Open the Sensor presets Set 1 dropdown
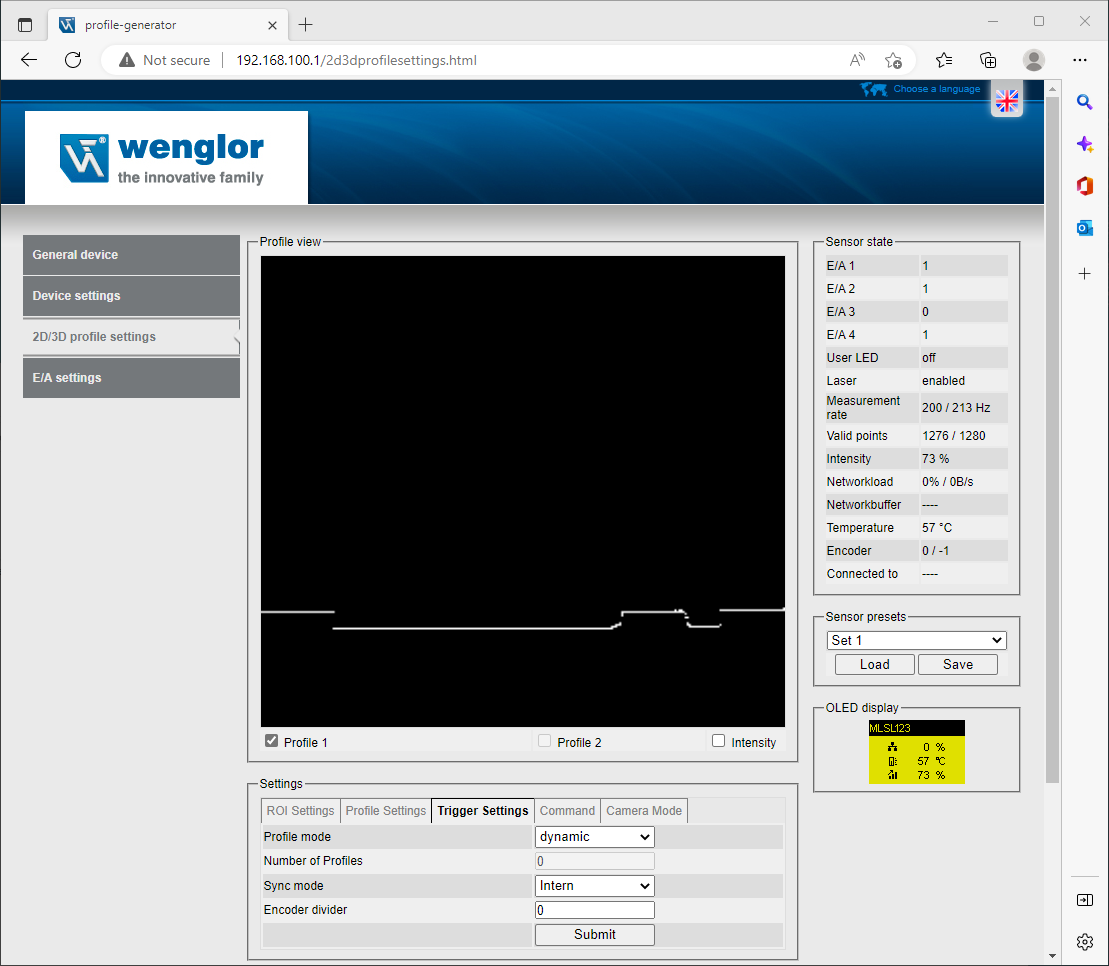This screenshot has width=1109, height=966. [916, 640]
